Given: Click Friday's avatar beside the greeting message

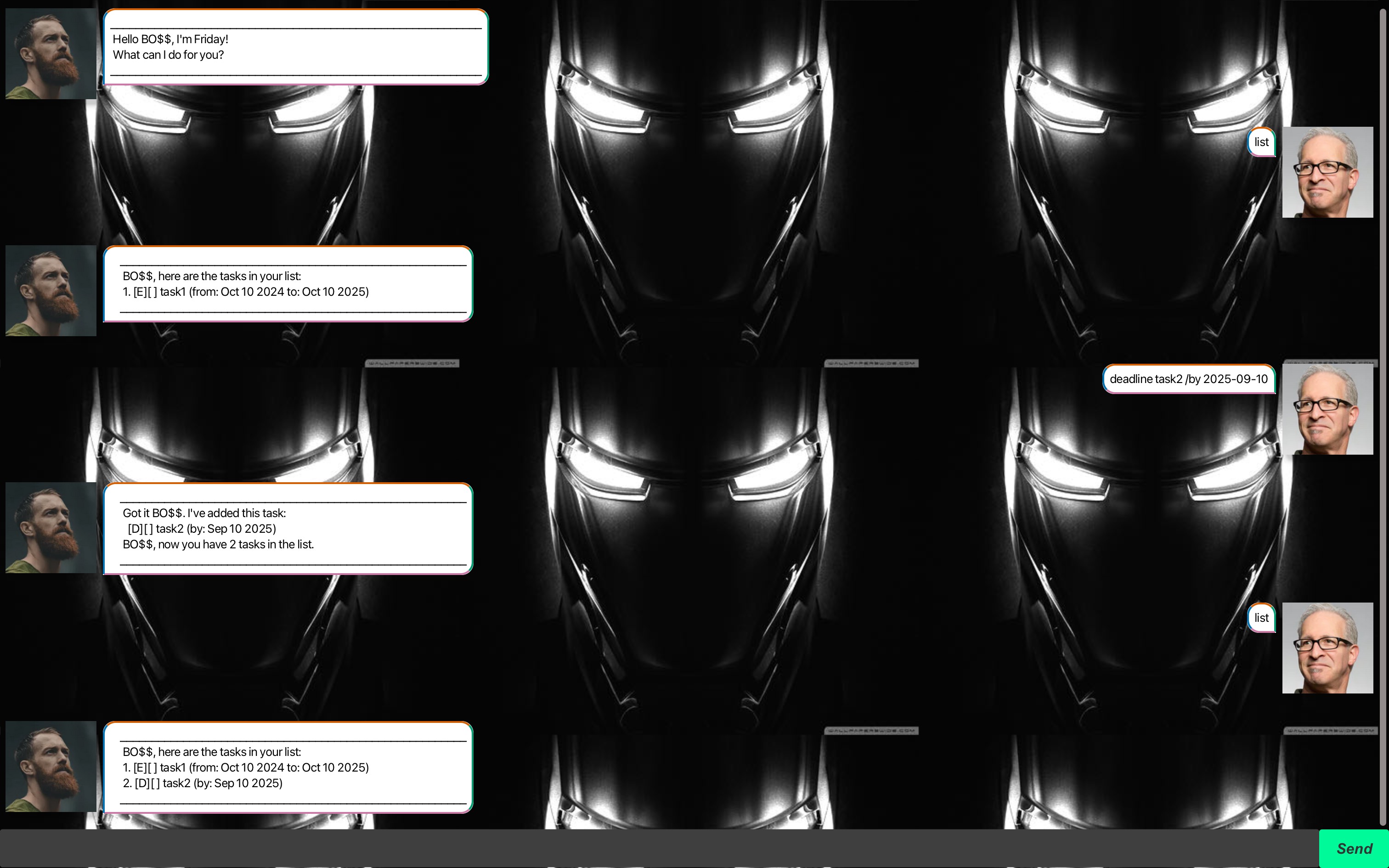Looking at the screenshot, I should click(51, 53).
